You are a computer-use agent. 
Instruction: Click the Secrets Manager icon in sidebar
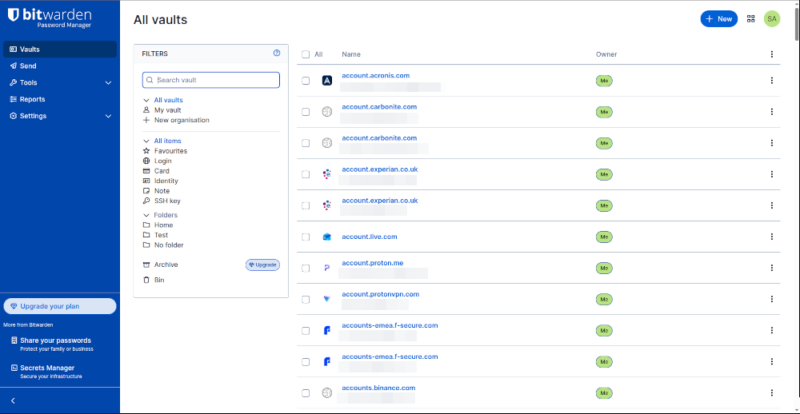pyautogui.click(x=14, y=368)
